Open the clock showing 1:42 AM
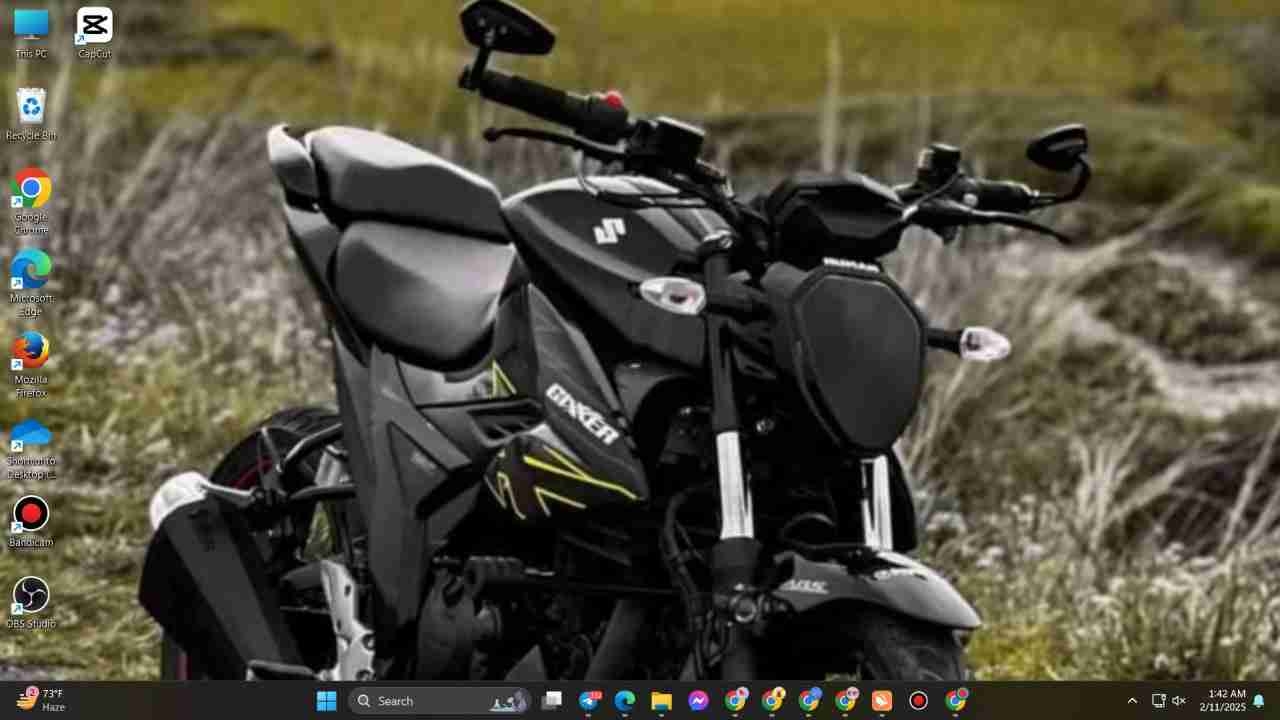The image size is (1280, 720). coord(1223,700)
